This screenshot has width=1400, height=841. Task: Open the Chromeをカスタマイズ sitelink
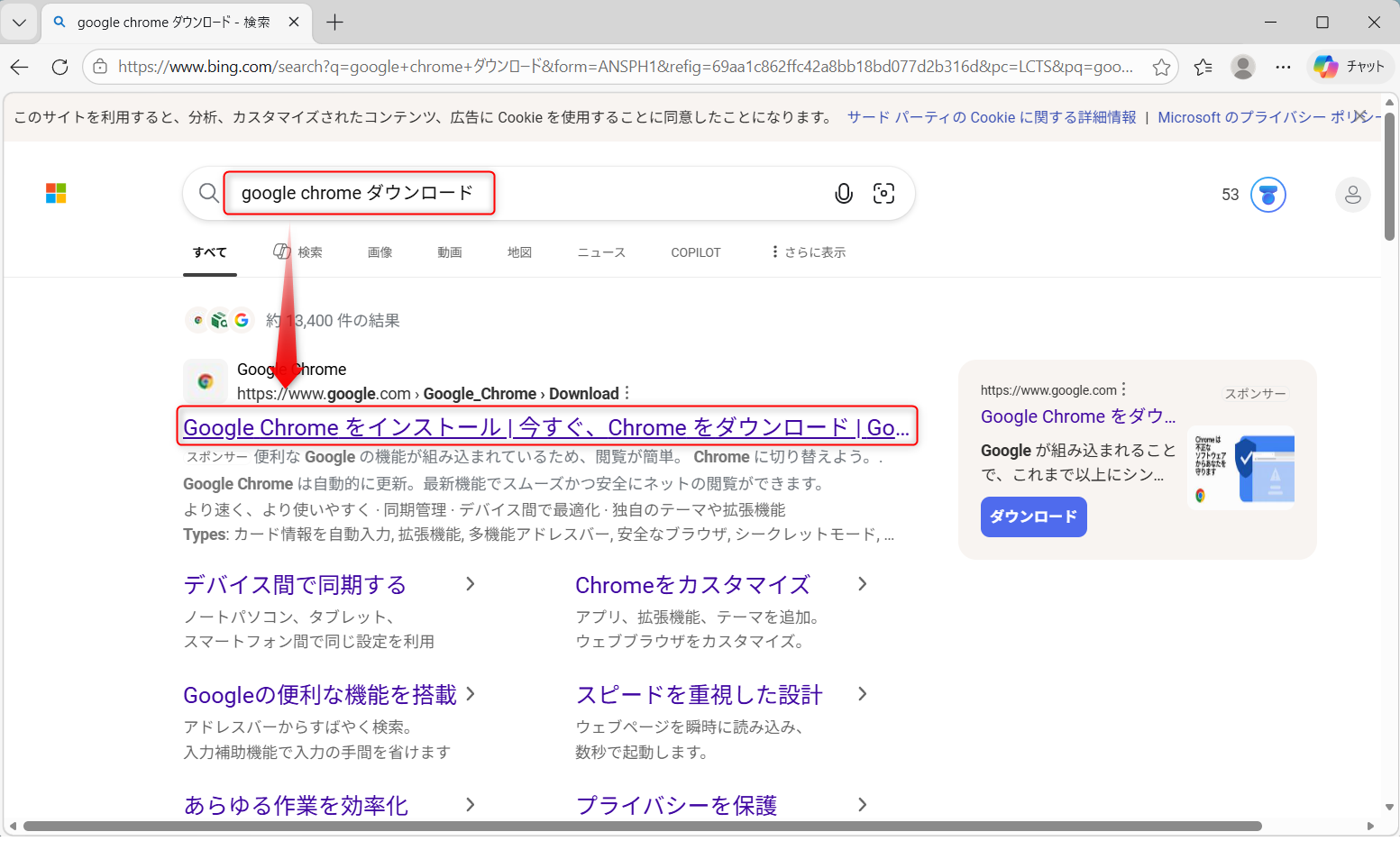pyautogui.click(x=692, y=585)
